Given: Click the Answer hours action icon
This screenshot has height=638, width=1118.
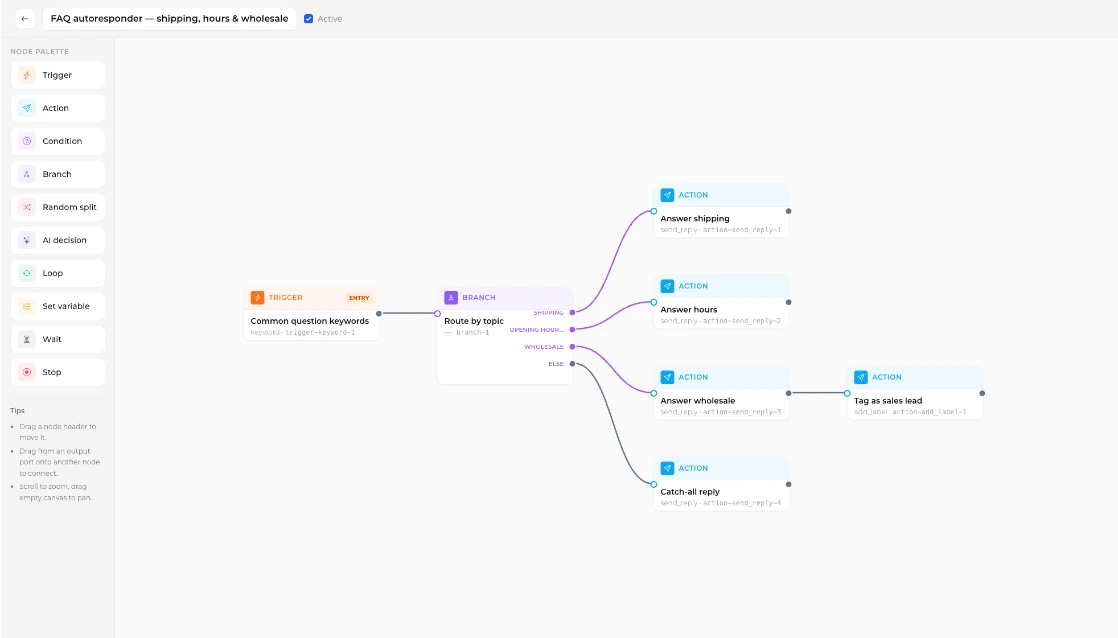Looking at the screenshot, I should (x=667, y=286).
